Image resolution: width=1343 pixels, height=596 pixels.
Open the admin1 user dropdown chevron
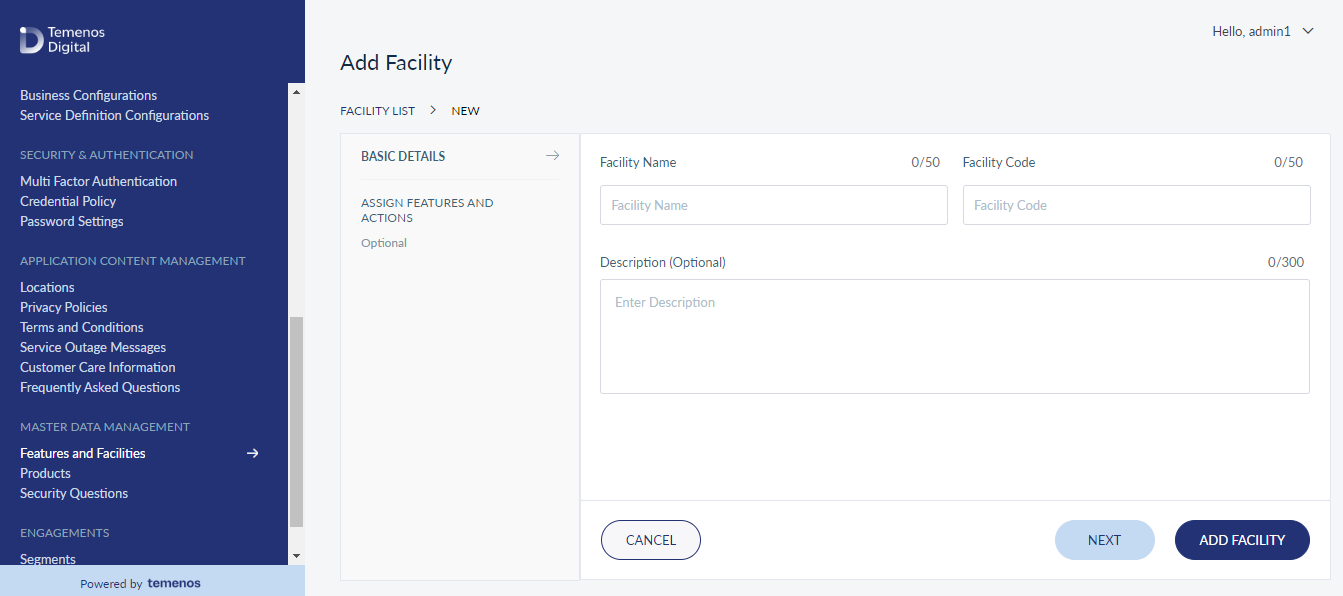(1308, 32)
